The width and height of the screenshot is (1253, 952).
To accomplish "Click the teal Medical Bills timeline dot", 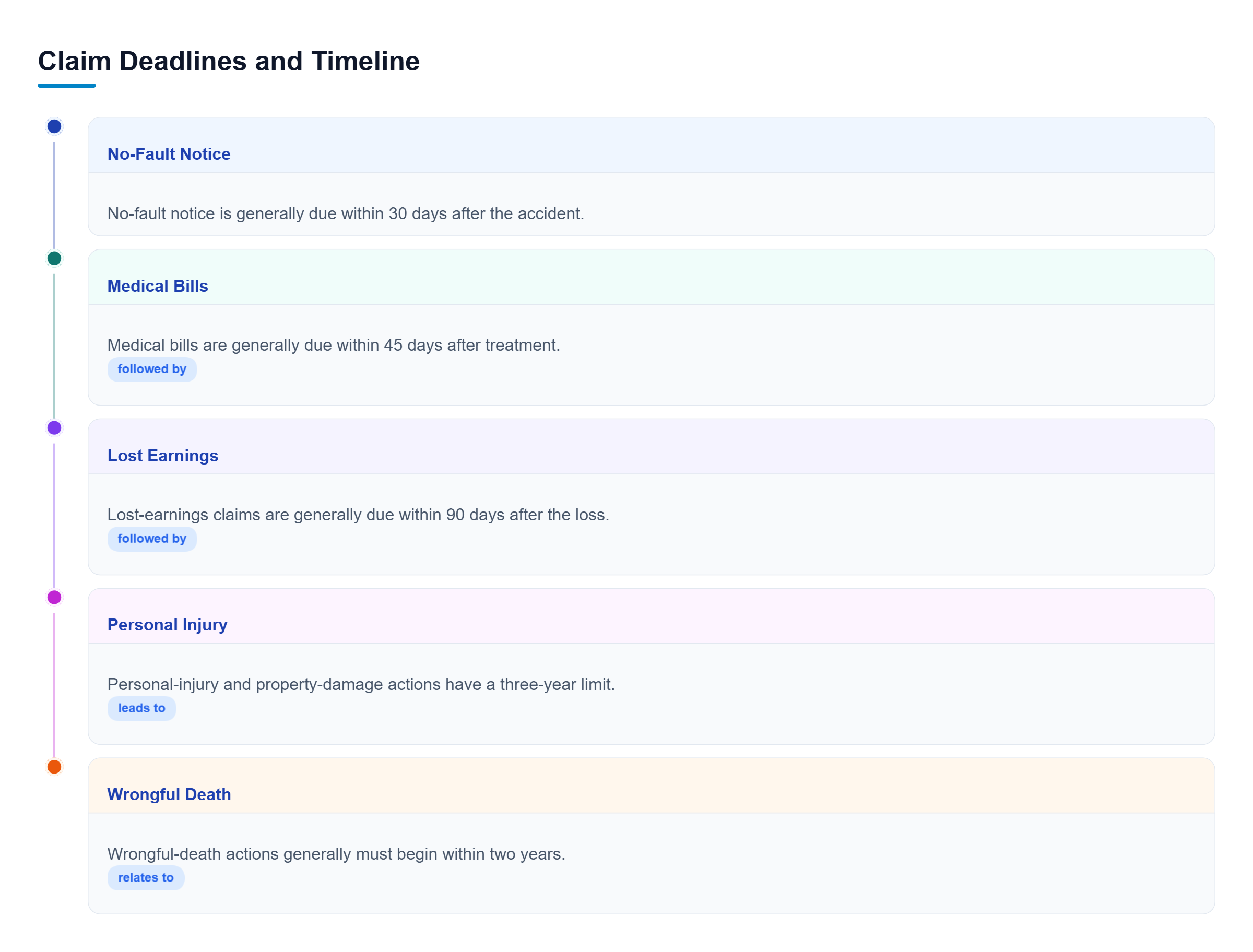I will 54,258.
